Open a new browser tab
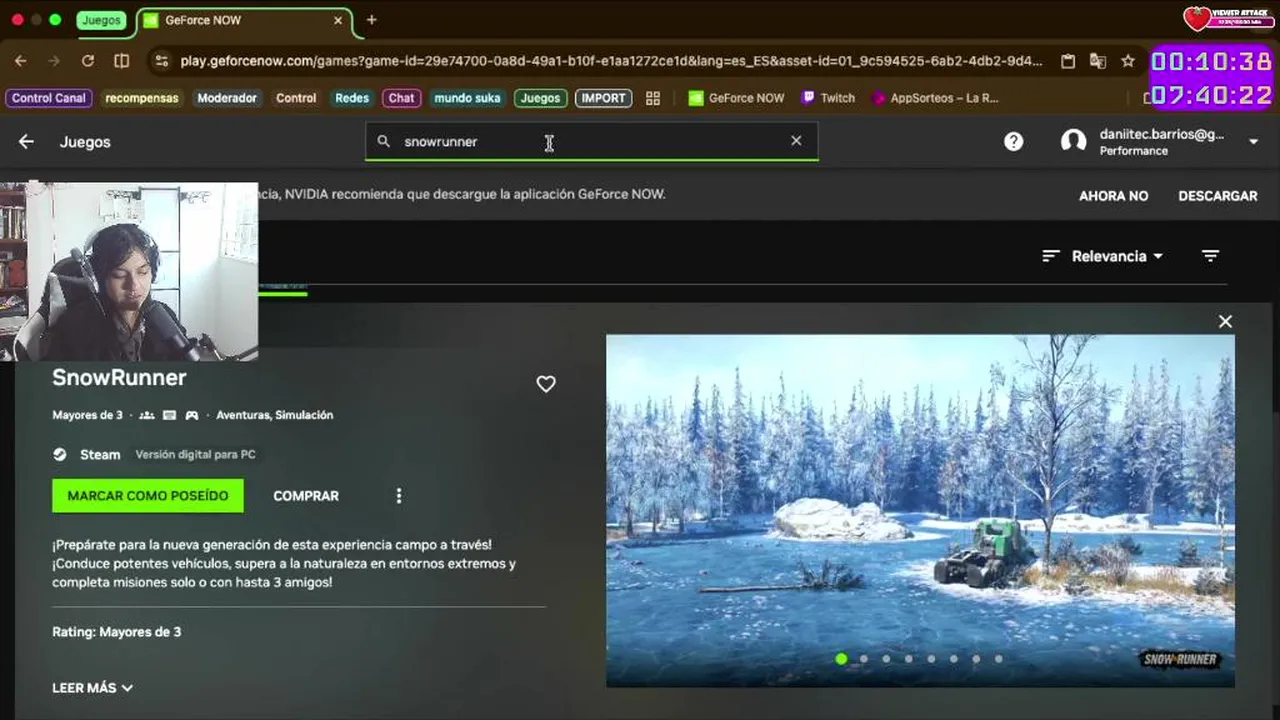1280x720 pixels. point(371,20)
